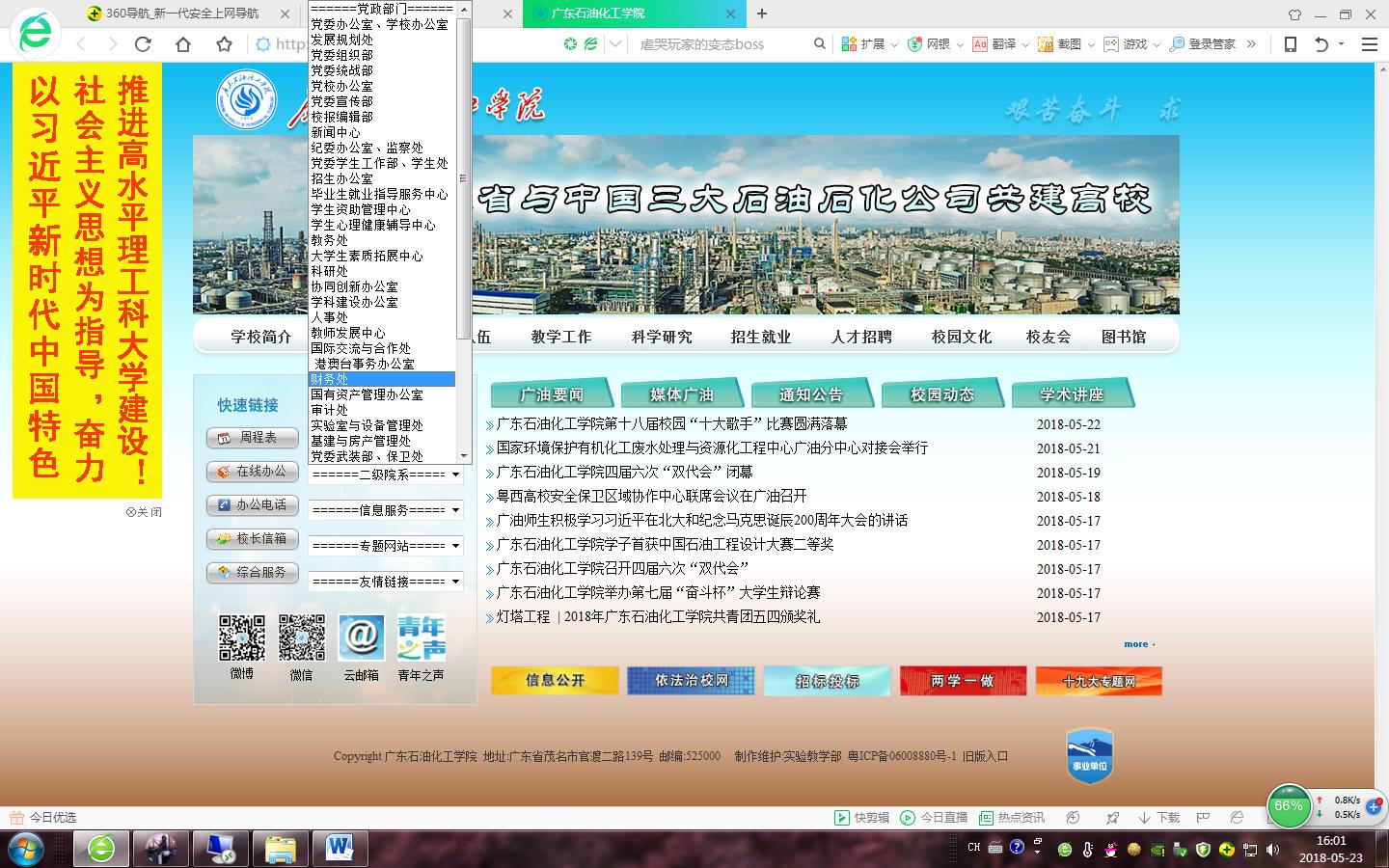The image size is (1389, 868).
Task: Click the 事业单位 badge icon
Action: pos(1090,755)
